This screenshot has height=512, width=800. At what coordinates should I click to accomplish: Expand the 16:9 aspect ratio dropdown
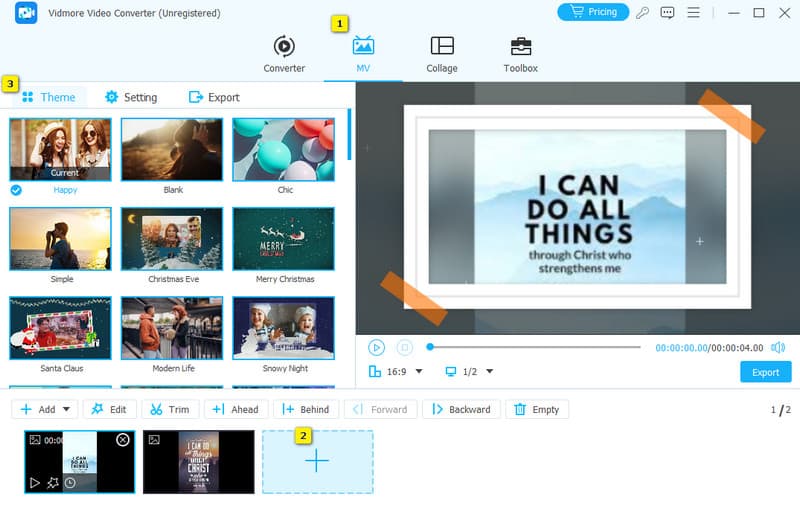pyautogui.click(x=396, y=372)
